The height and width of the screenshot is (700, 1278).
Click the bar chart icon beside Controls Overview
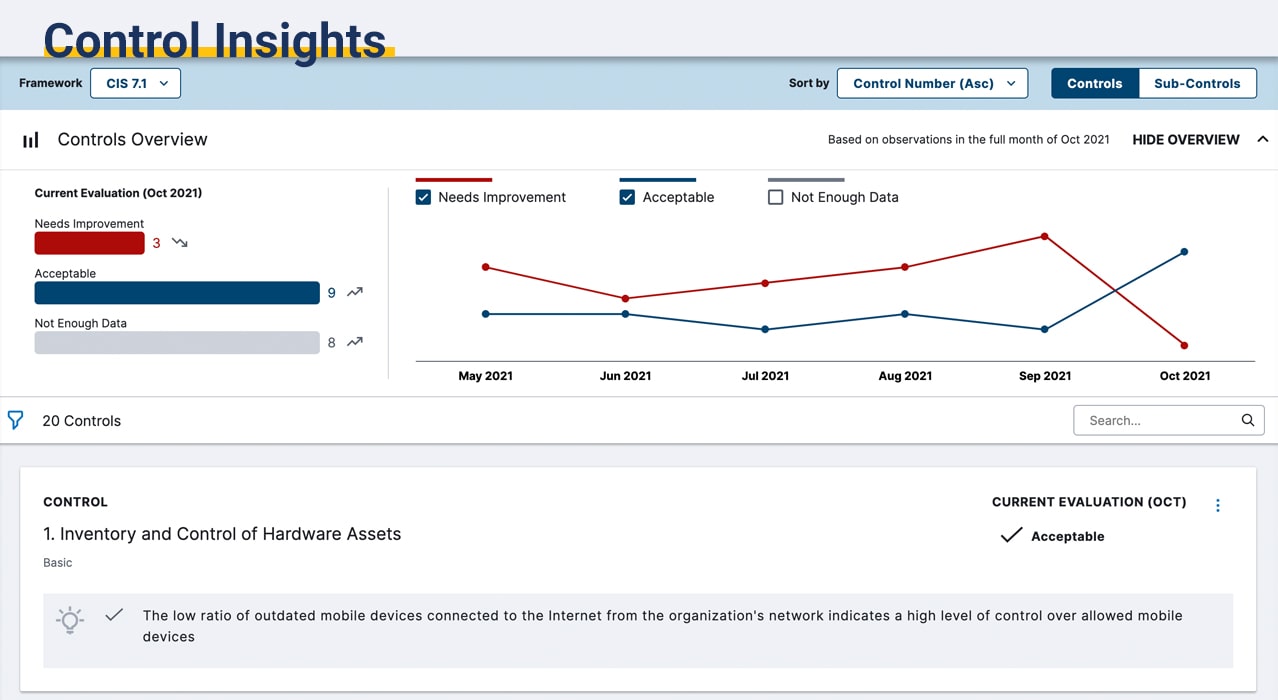31,140
